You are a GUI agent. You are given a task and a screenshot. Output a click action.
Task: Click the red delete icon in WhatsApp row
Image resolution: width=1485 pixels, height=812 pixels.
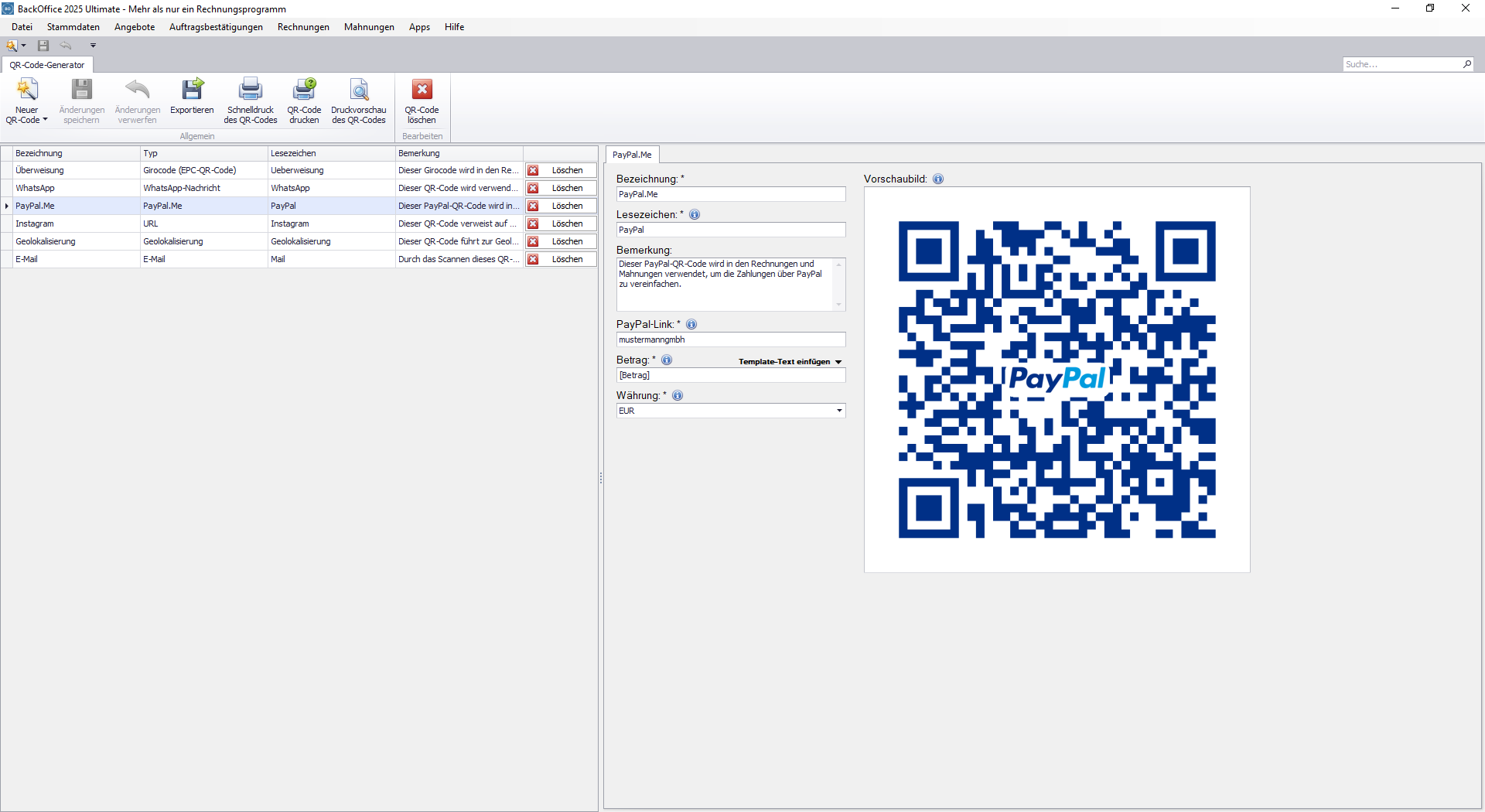[x=533, y=188]
